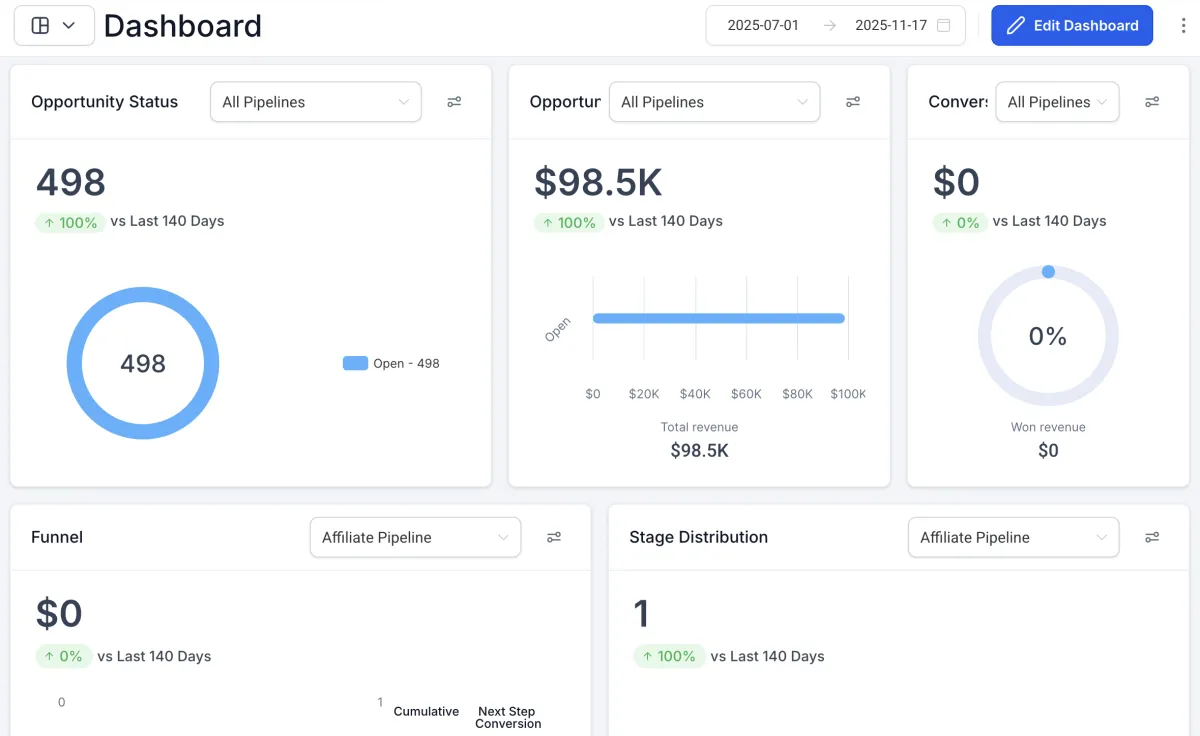
Task: Click the end date 2025-11-17 field
Action: coord(891,26)
